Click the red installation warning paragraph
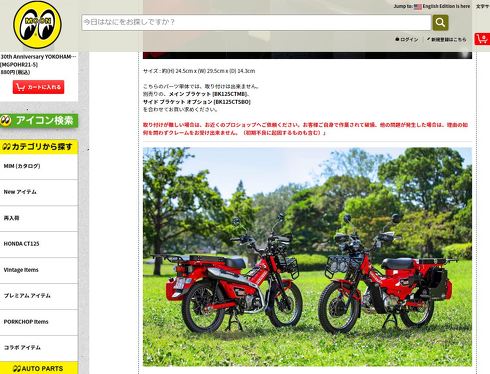The width and height of the screenshot is (490, 374). pyautogui.click(x=305, y=129)
